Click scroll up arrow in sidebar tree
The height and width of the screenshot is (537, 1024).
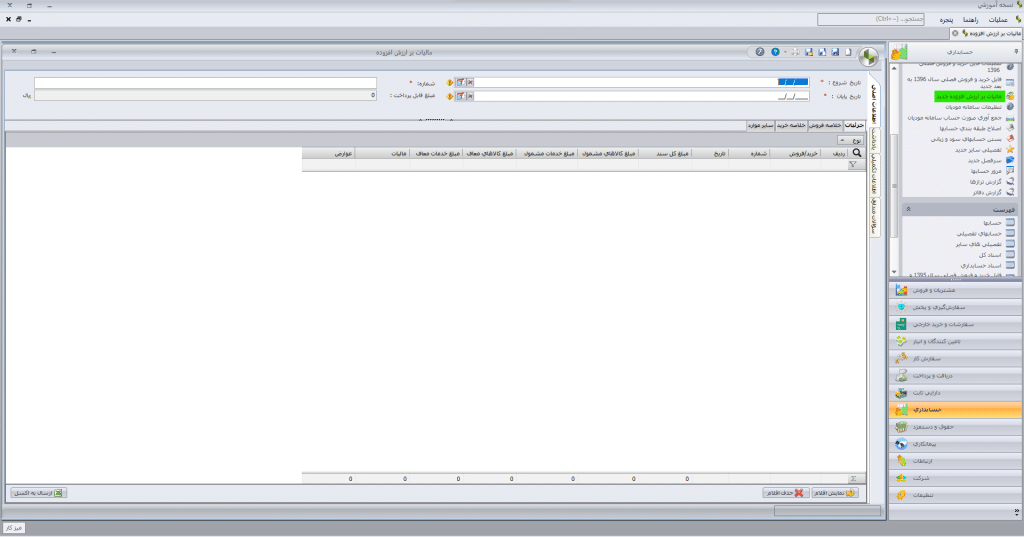click(894, 68)
